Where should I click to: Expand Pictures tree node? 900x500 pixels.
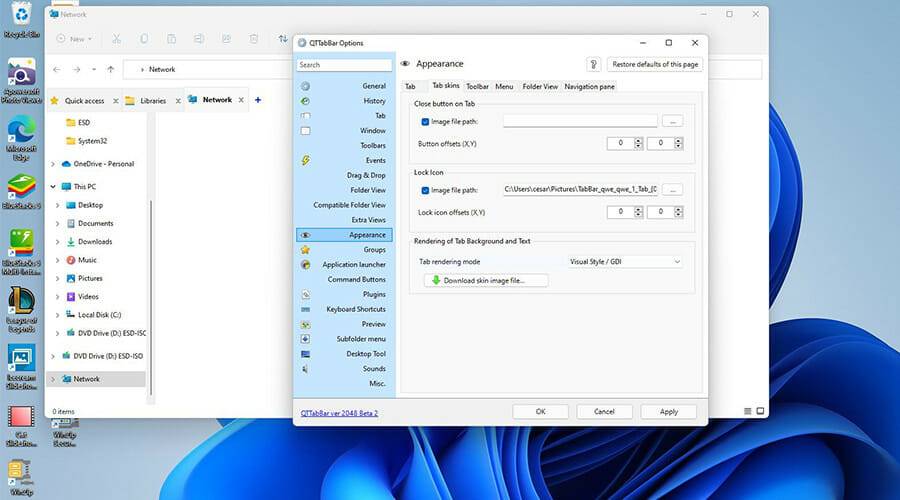(x=57, y=278)
